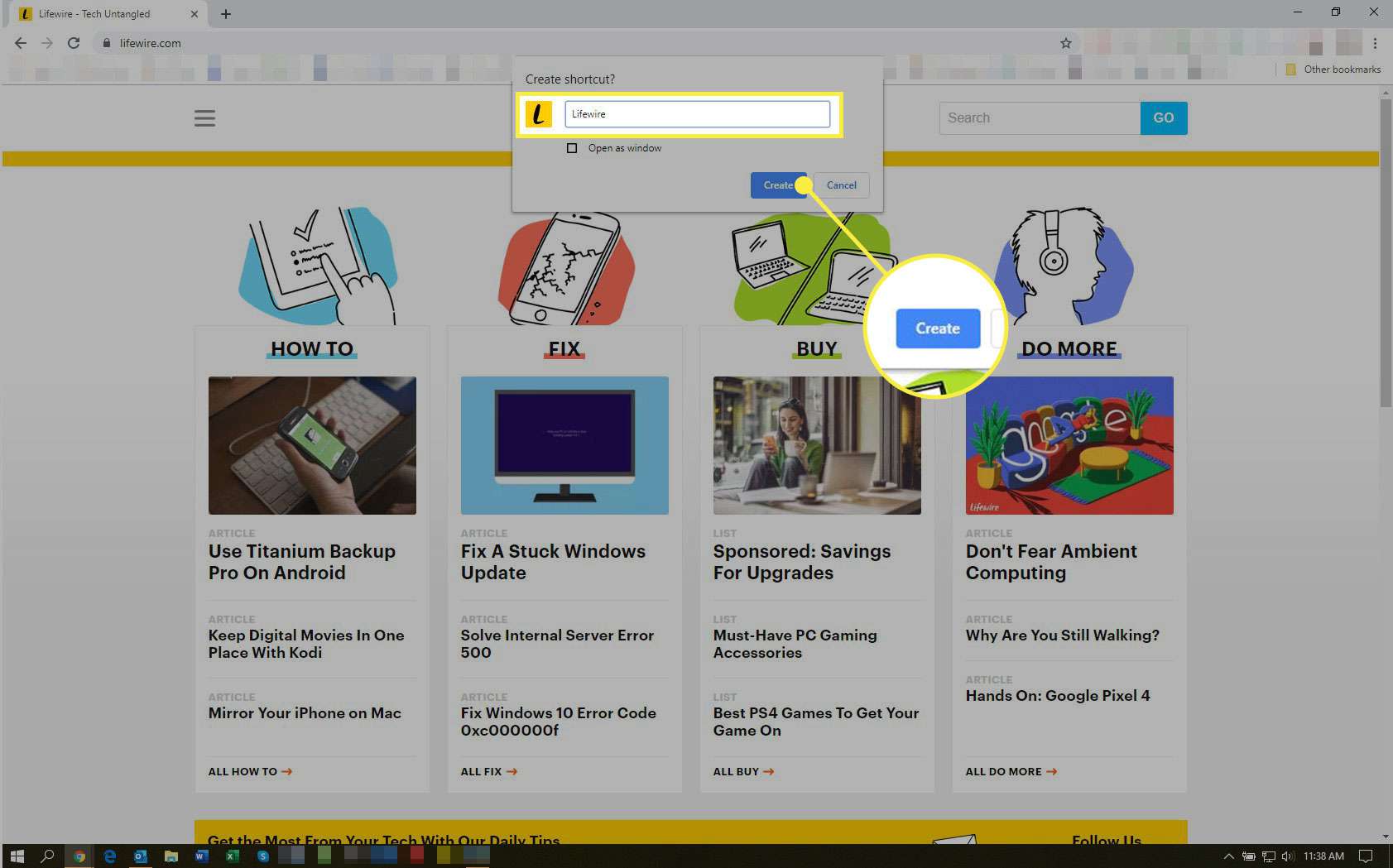Screen dimensions: 1393x868
Task: Open the hamburger menu on Lifewire page
Action: pyautogui.click(x=204, y=118)
